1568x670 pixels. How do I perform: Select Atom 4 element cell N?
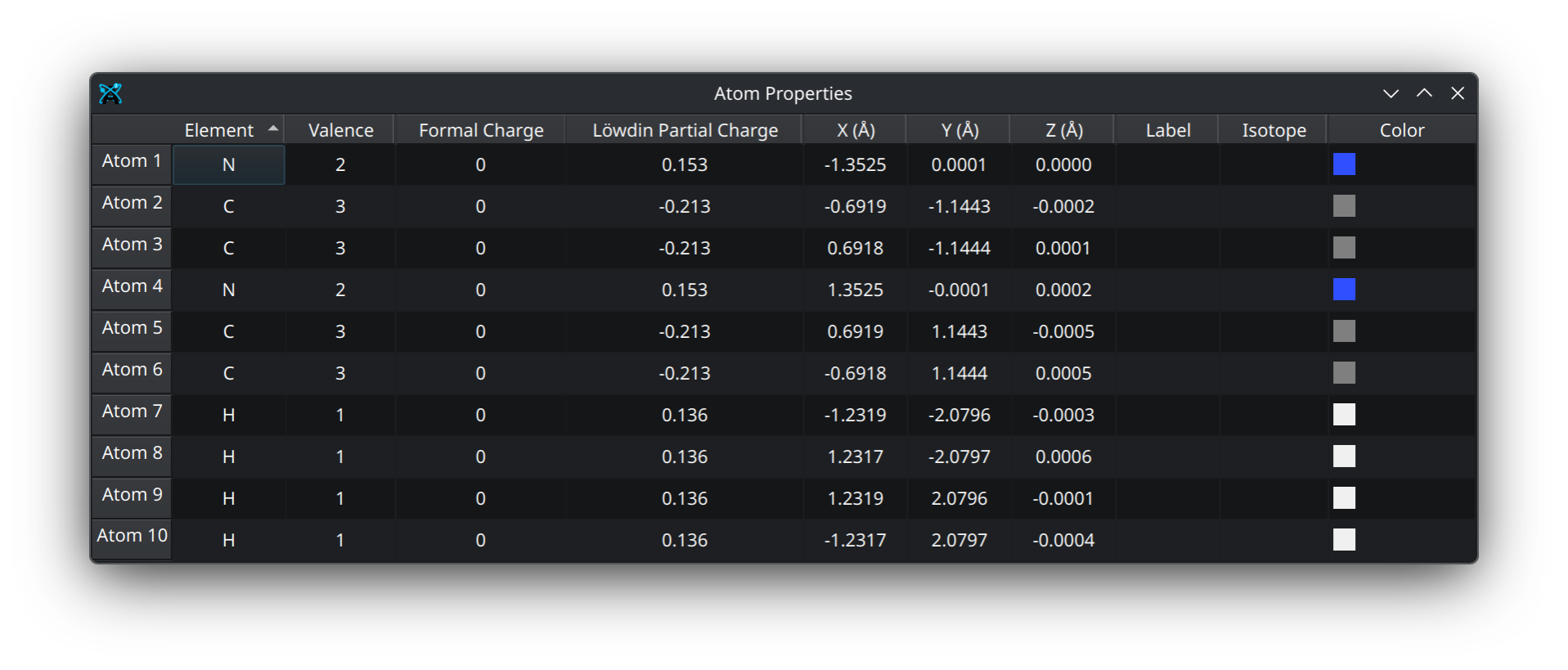click(x=228, y=290)
